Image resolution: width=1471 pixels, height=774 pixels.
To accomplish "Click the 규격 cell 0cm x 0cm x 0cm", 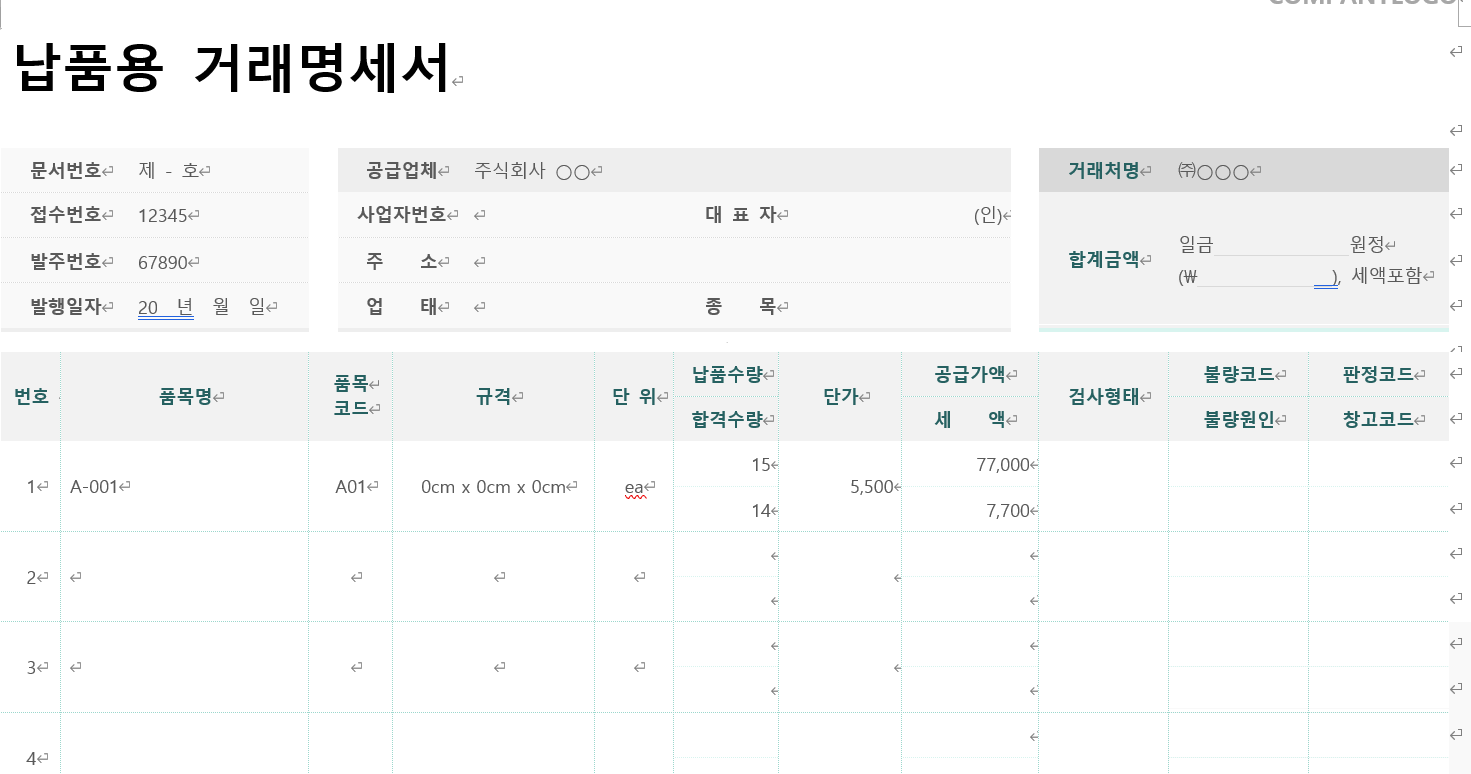I will coord(494,487).
